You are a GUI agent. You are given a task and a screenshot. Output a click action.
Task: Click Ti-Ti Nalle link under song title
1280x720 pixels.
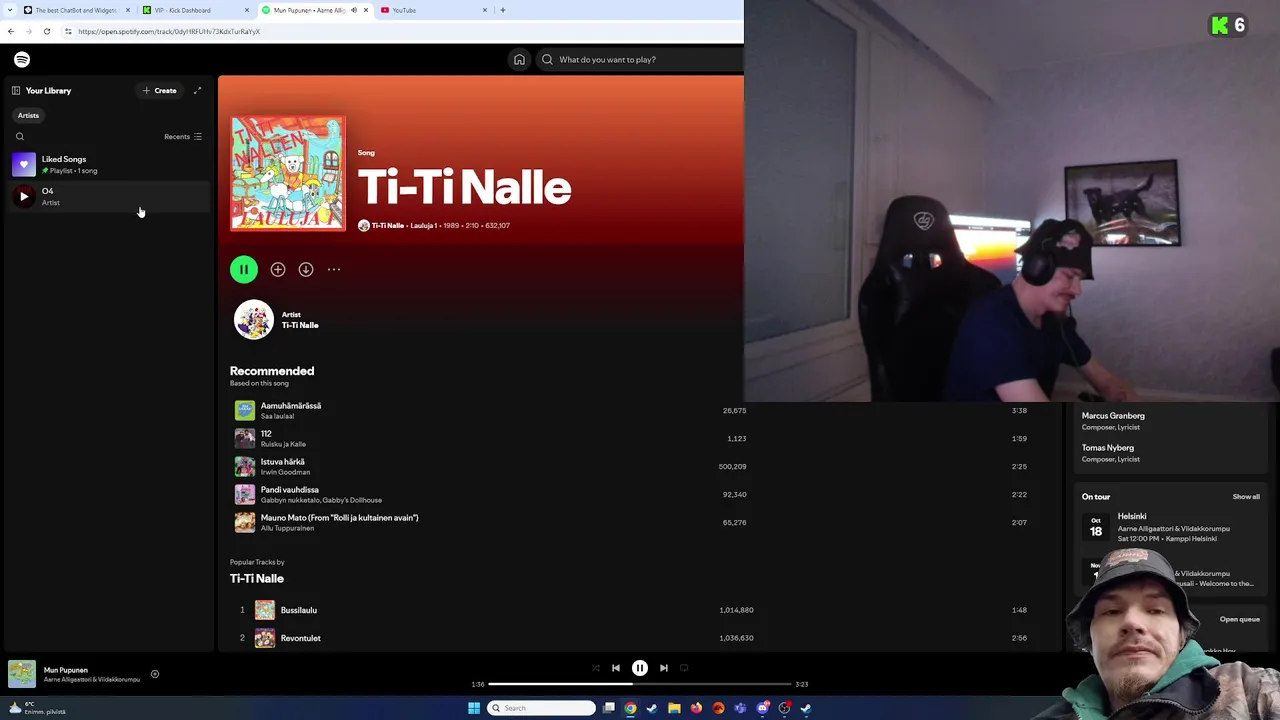tap(388, 226)
